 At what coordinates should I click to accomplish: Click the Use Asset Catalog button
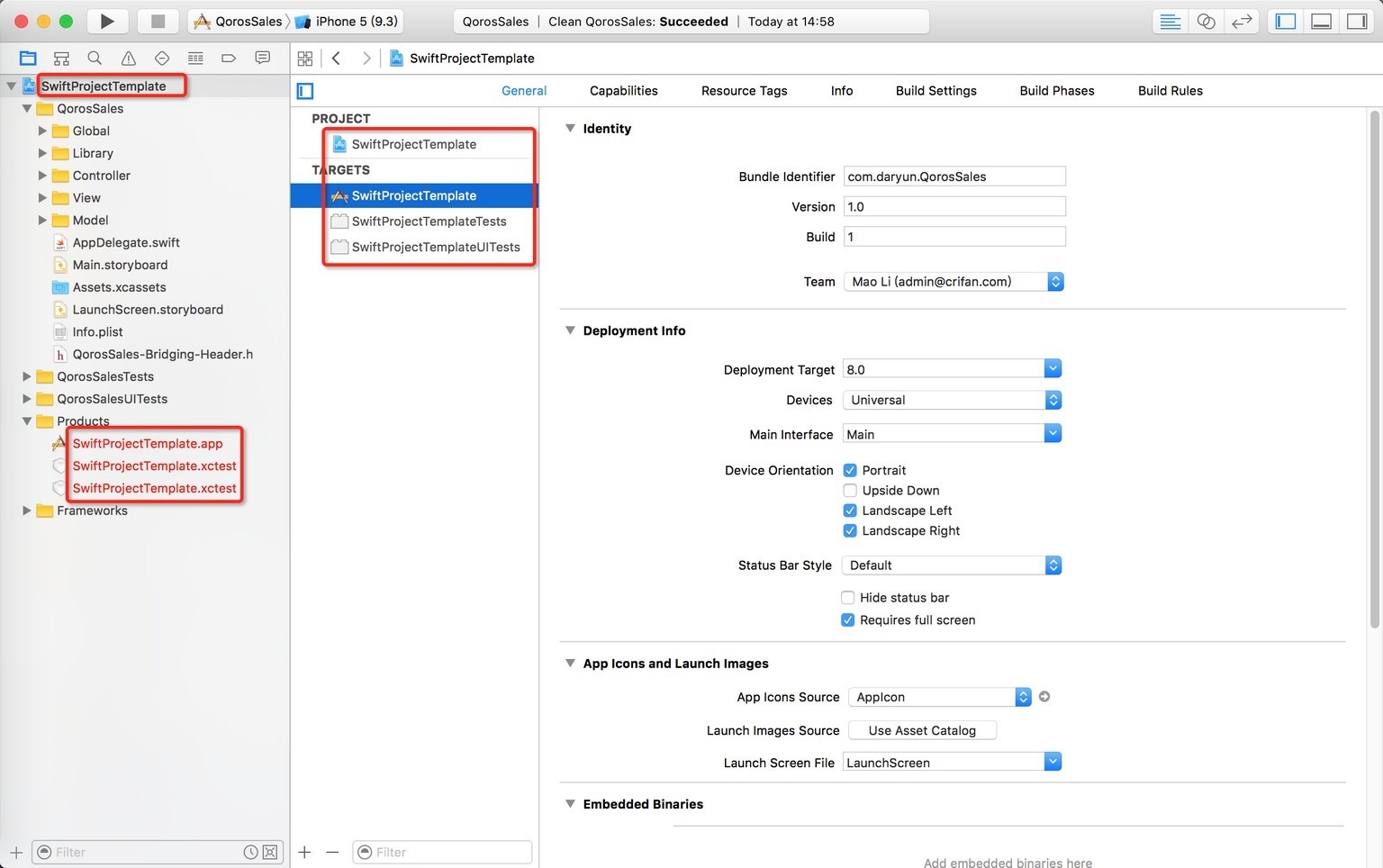point(922,730)
